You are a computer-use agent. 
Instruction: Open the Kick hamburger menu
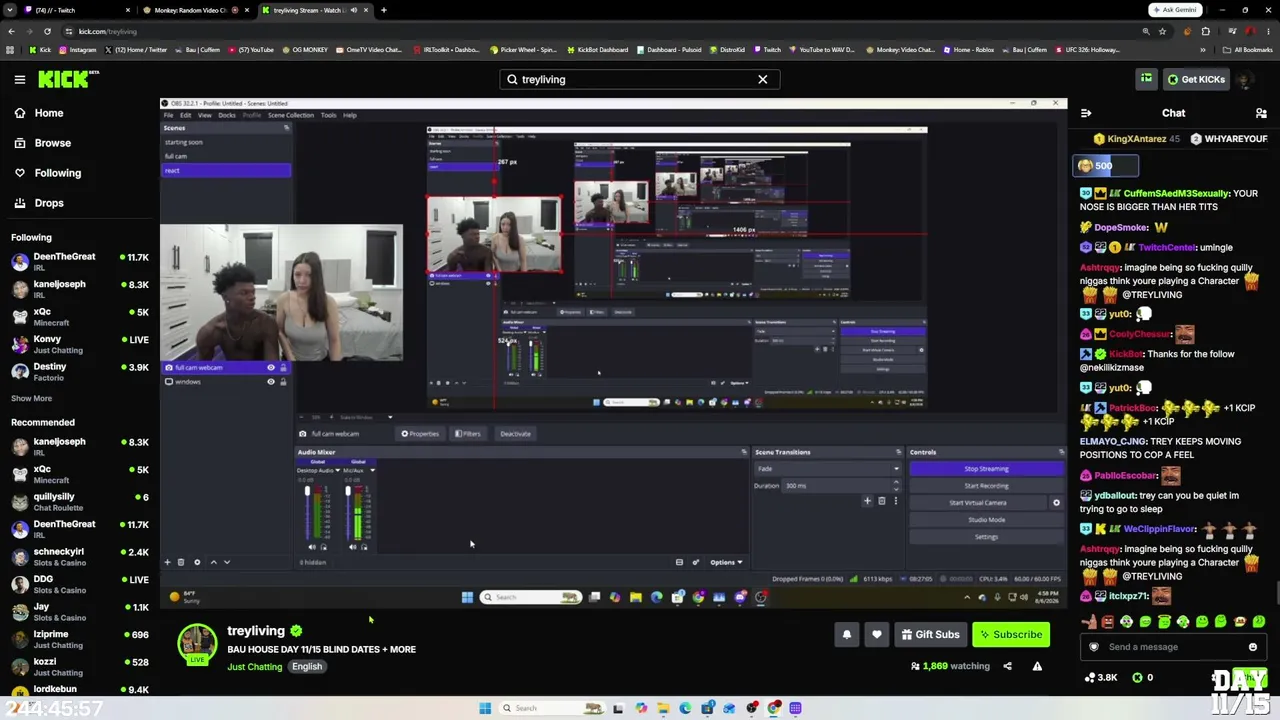(x=19, y=79)
